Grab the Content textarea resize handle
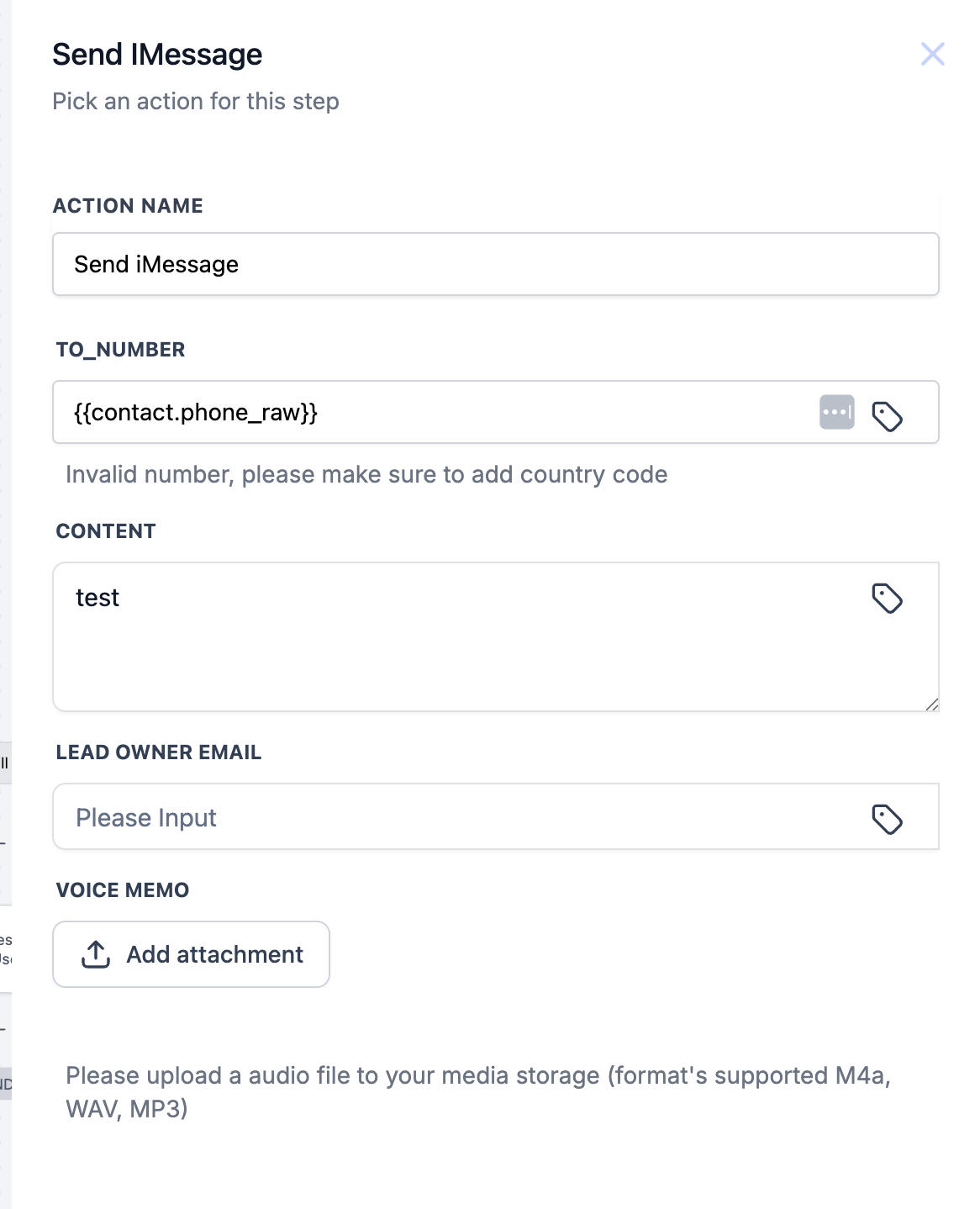The width and height of the screenshot is (980, 1209). click(x=932, y=705)
